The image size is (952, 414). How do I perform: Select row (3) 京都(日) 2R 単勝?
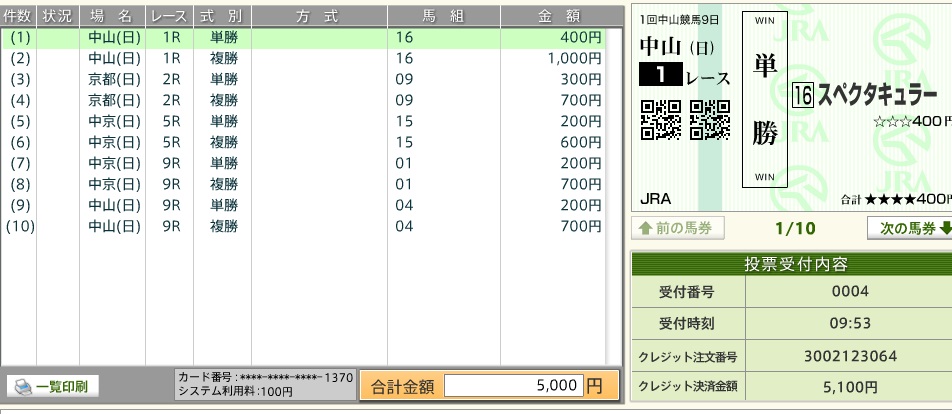[x=303, y=80]
